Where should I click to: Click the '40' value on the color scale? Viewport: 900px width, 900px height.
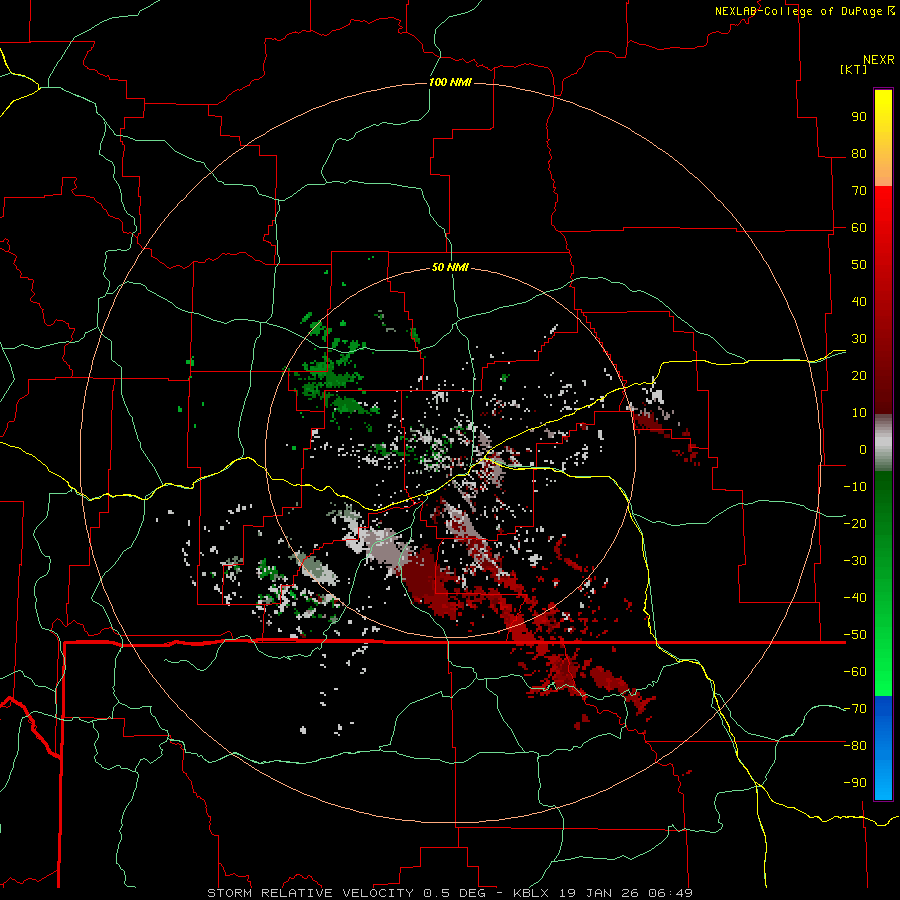click(x=859, y=301)
